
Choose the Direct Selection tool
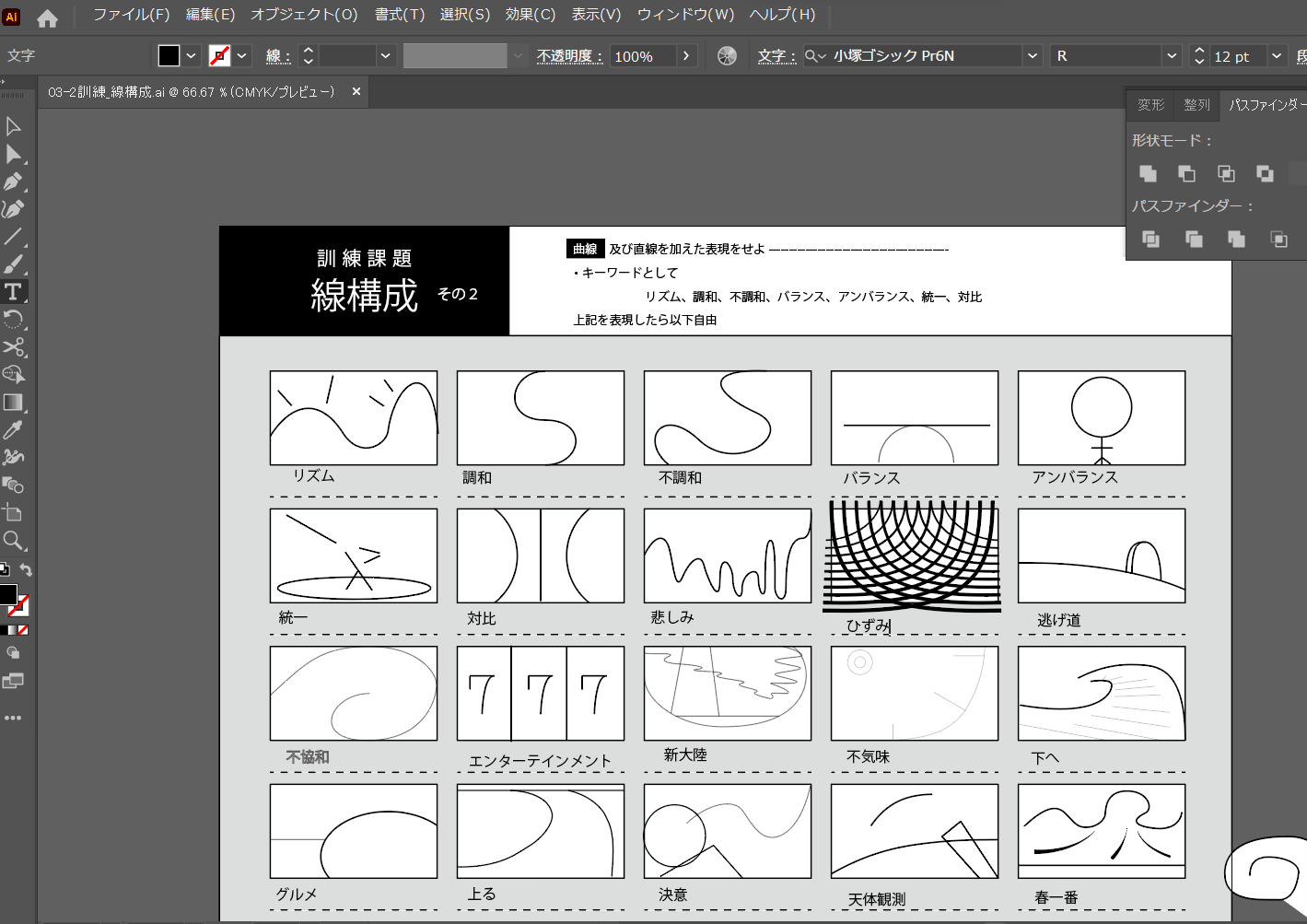point(13,154)
